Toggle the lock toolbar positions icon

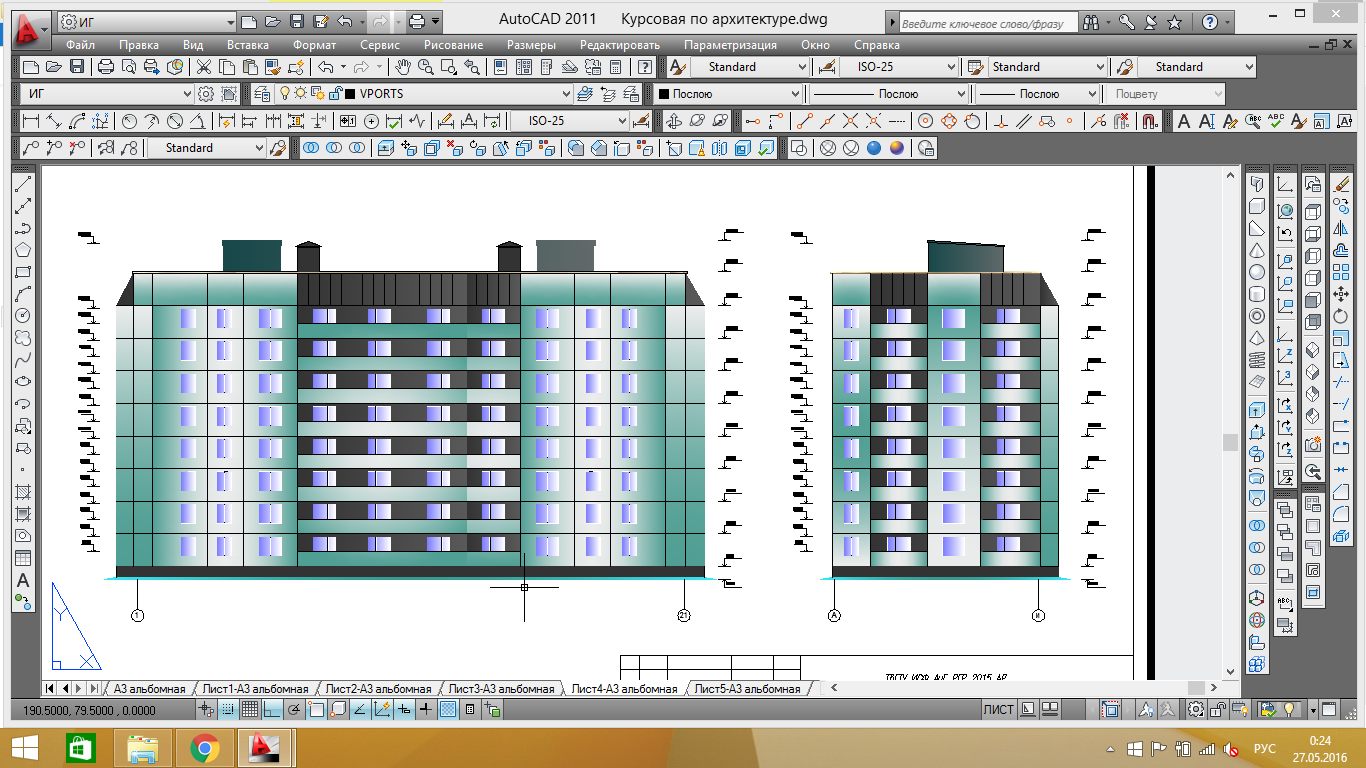point(1217,710)
